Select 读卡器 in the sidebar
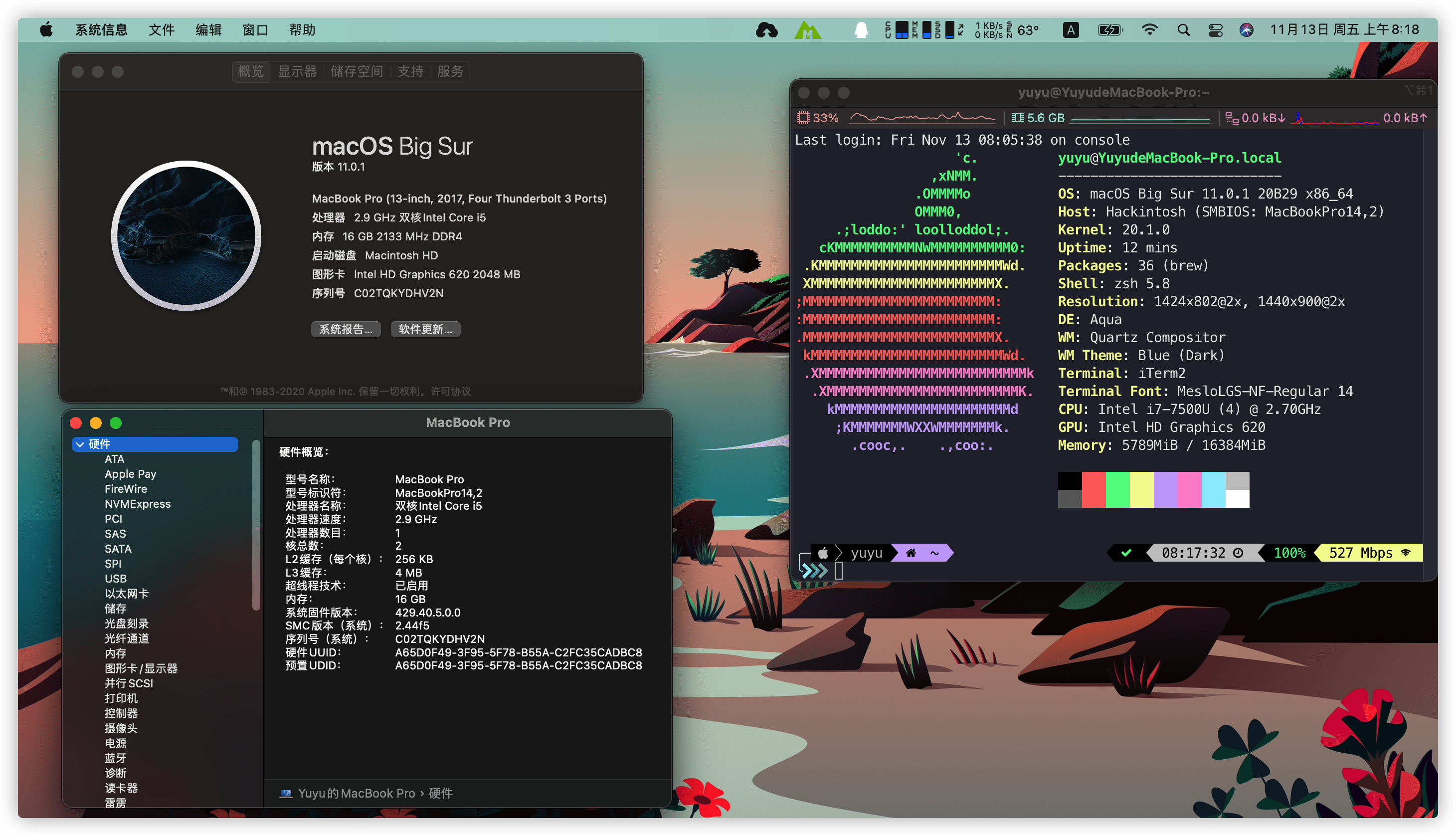This screenshot has width=1456, height=836. coord(121,787)
